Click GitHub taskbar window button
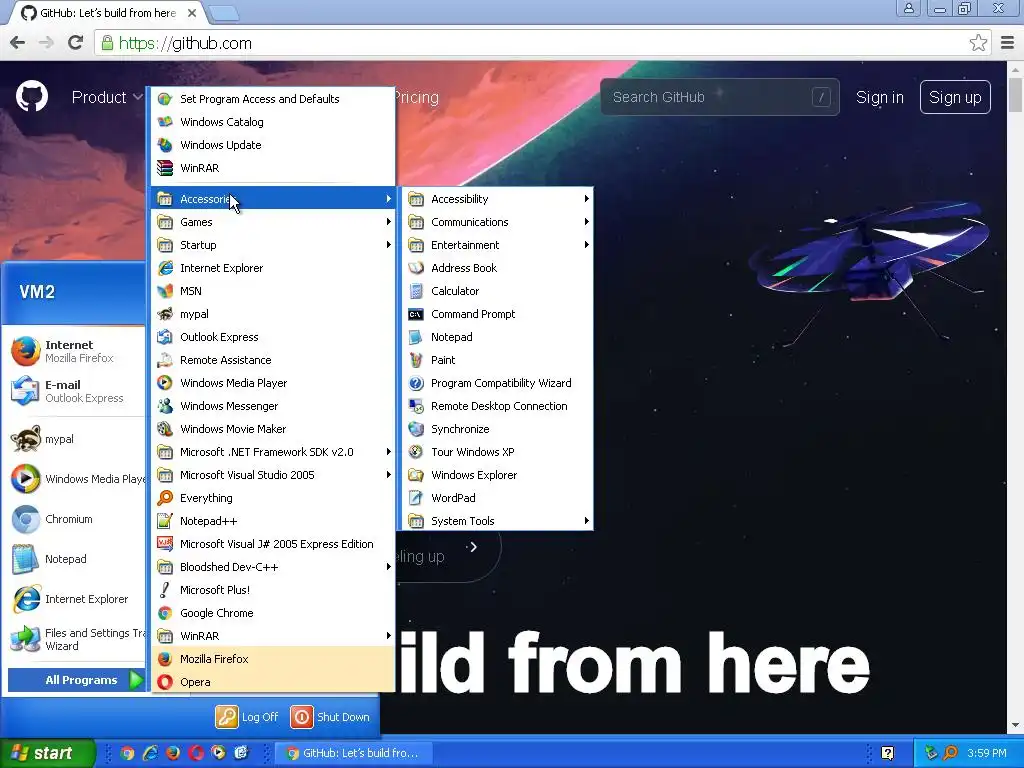 point(353,753)
